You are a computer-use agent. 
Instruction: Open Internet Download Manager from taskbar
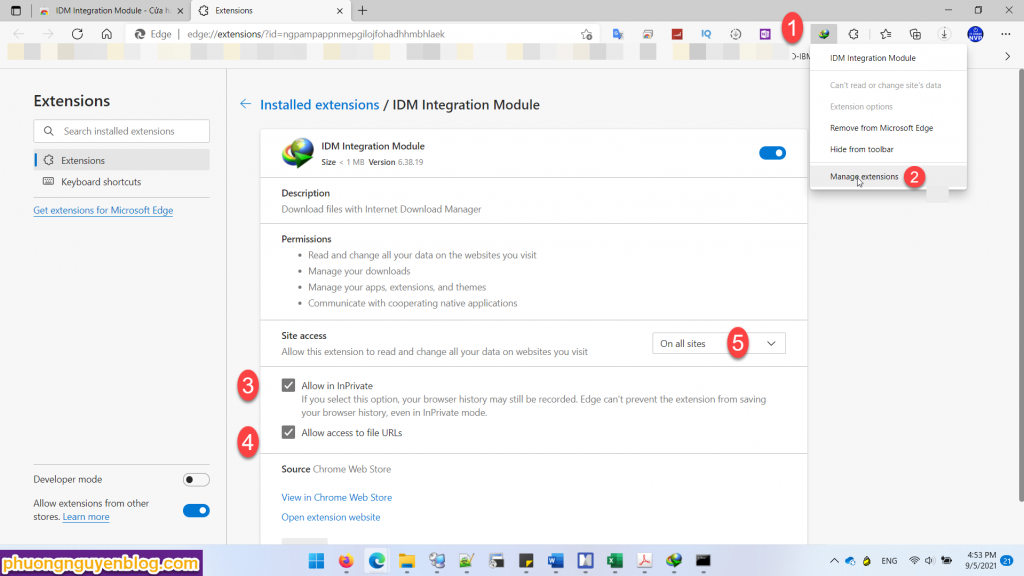[674, 561]
